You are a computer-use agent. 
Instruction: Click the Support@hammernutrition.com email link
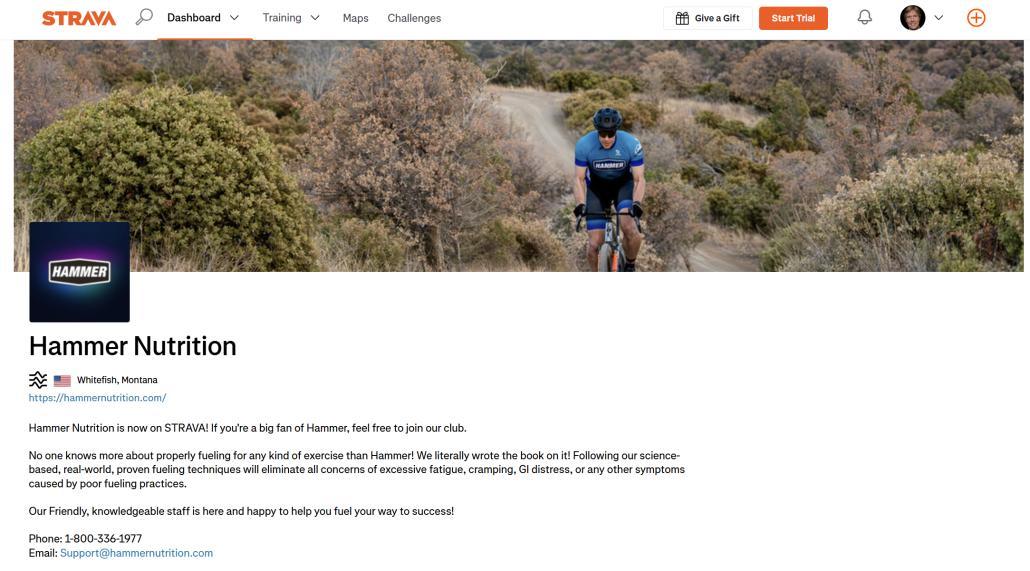136,553
